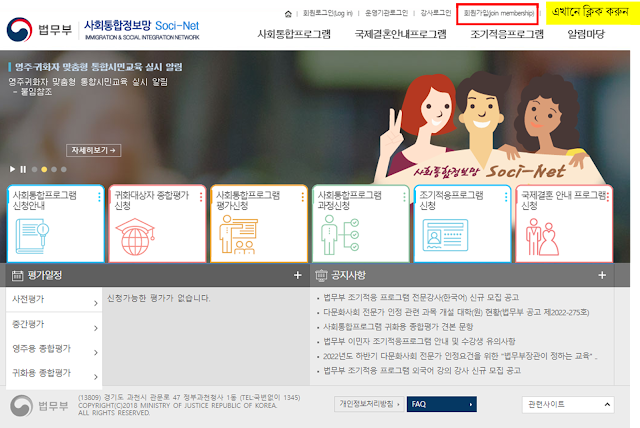Select the 중간평가 sidebar item

[x=52, y=323]
